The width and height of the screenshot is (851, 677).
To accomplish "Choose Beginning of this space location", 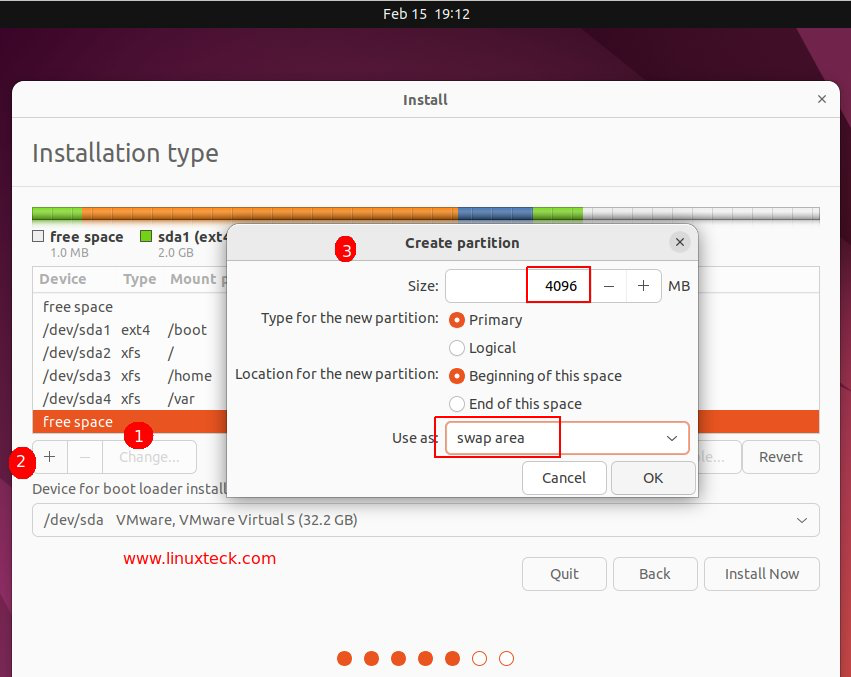I will click(x=457, y=376).
